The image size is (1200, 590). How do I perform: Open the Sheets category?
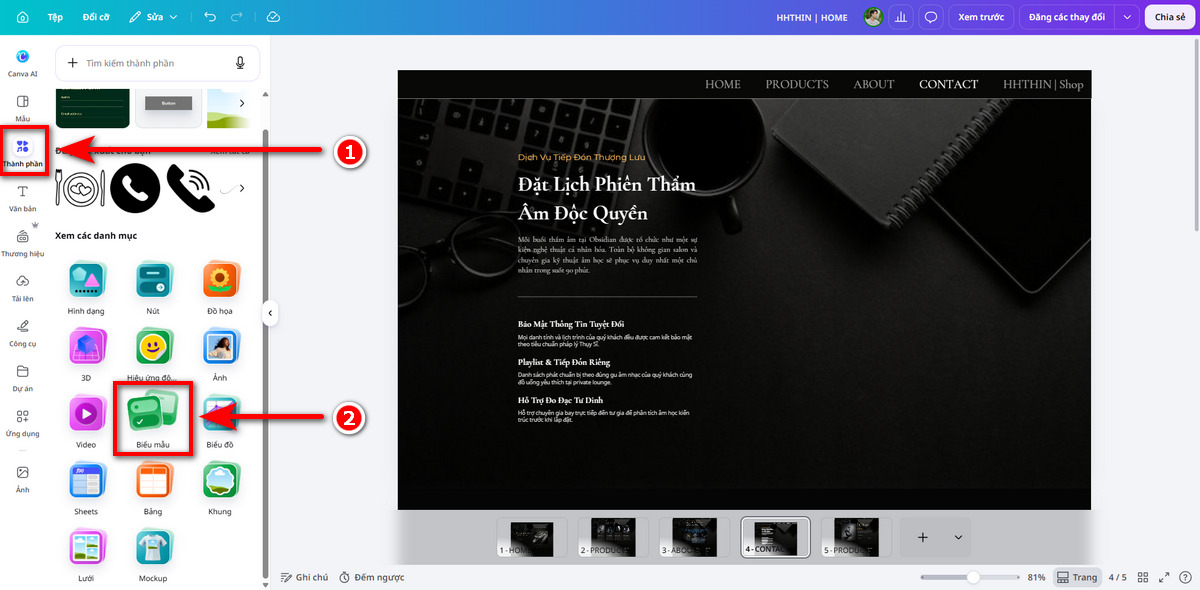[86, 489]
